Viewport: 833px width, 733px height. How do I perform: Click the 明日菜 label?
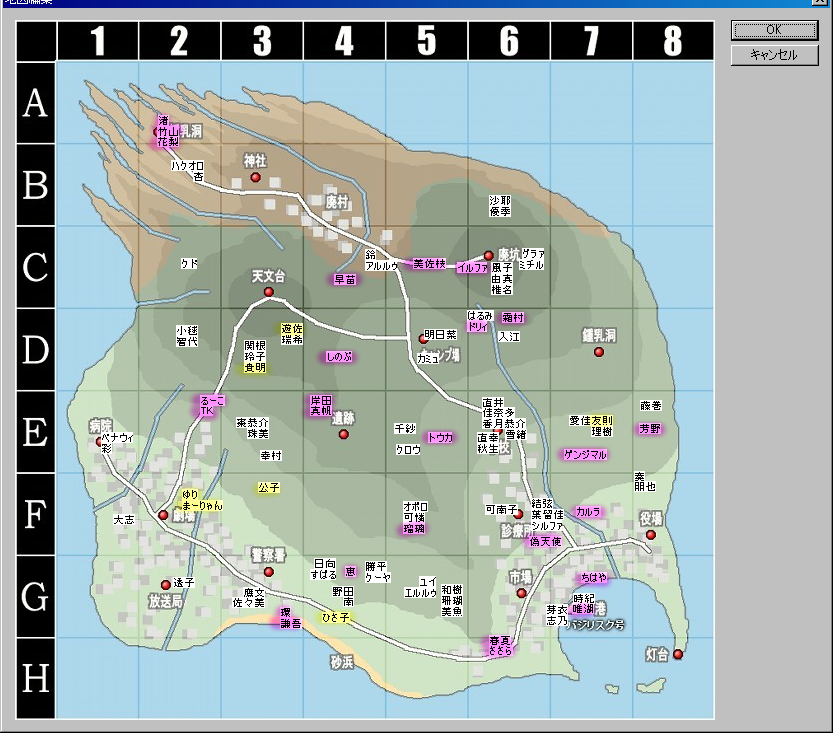441,335
